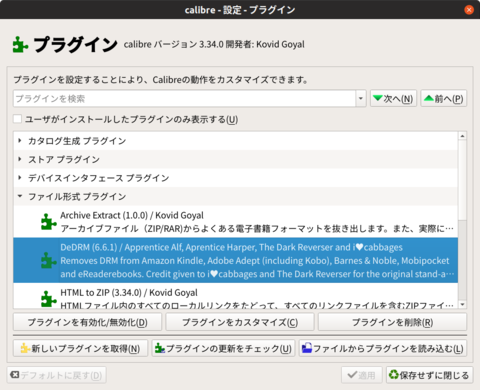Click the checkmark icon on 適用 button

[x=352, y=375]
